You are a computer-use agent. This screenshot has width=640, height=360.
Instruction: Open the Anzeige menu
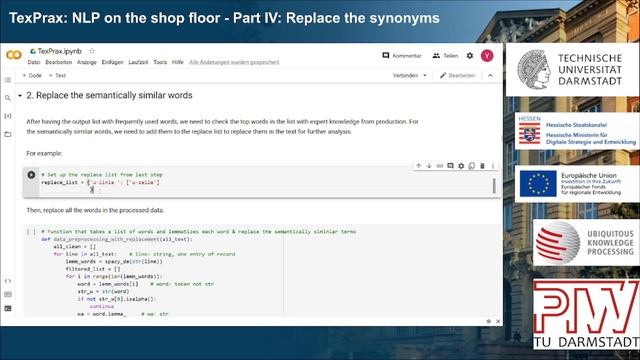pos(87,62)
